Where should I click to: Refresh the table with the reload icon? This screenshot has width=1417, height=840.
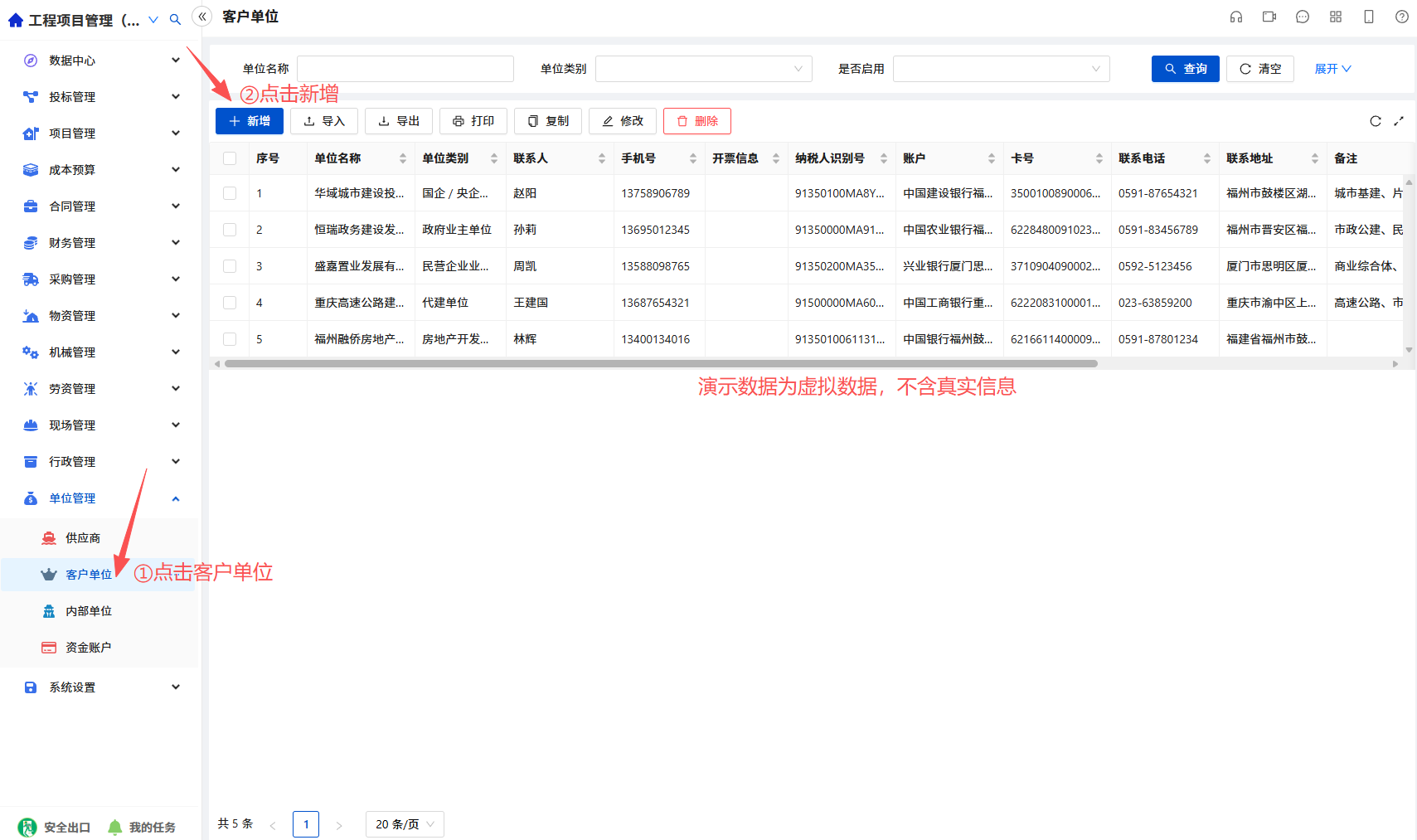point(1376,121)
